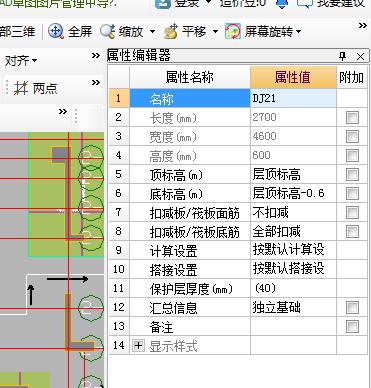This screenshot has width=371, height=388.
Task: Edit the 名称 value DJ21
Action: pyautogui.click(x=293, y=98)
